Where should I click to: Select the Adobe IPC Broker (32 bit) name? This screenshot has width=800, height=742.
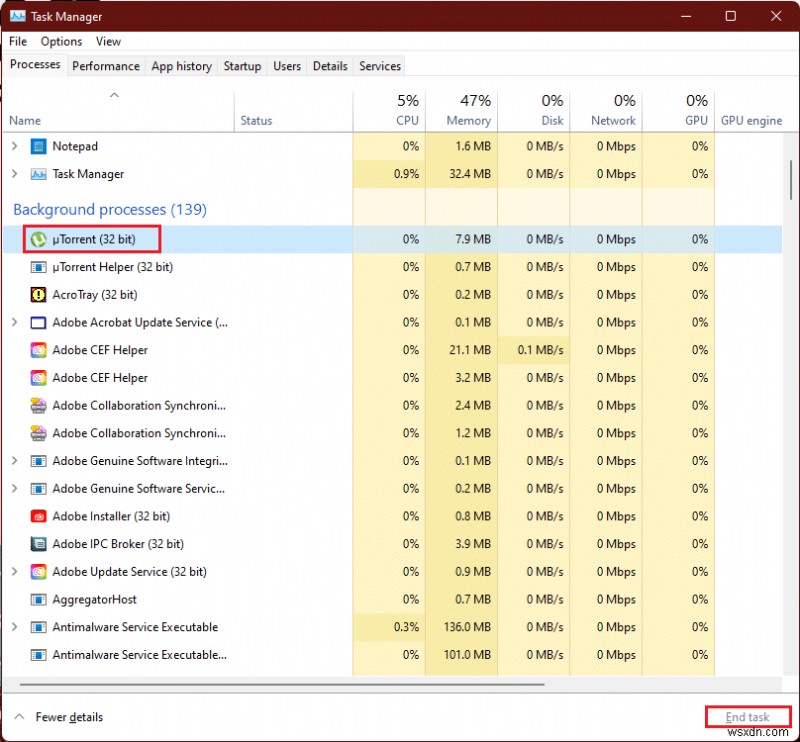pyautogui.click(x=118, y=544)
